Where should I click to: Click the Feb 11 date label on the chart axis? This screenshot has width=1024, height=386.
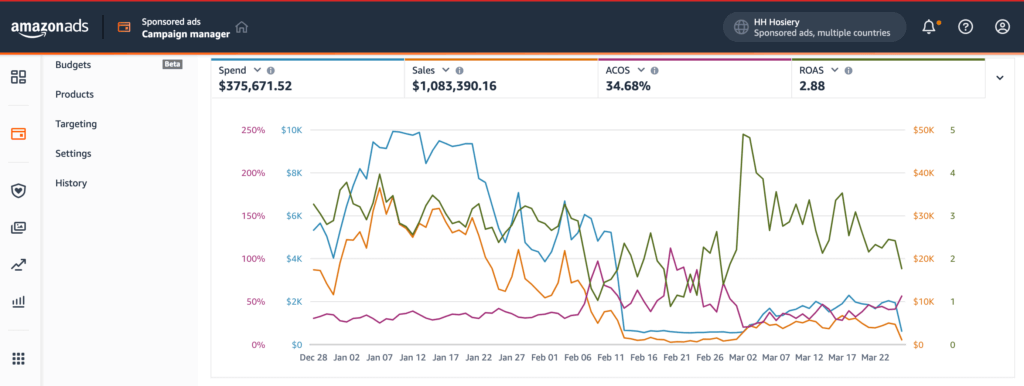pyautogui.click(x=611, y=358)
